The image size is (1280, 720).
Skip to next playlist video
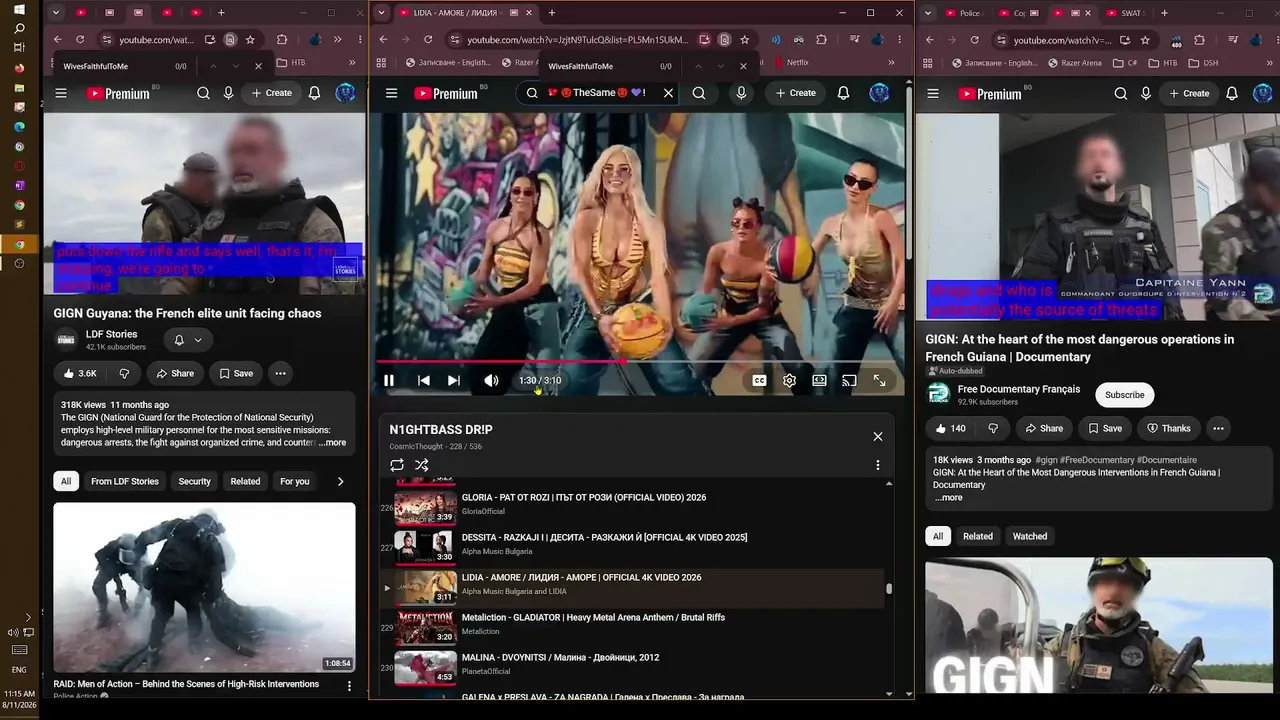(454, 381)
